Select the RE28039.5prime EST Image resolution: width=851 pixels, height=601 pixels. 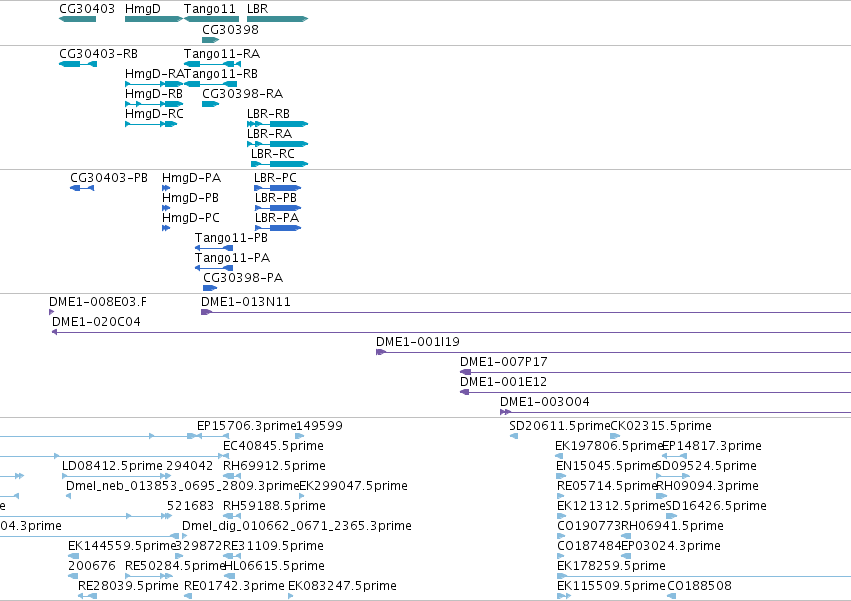point(87,596)
